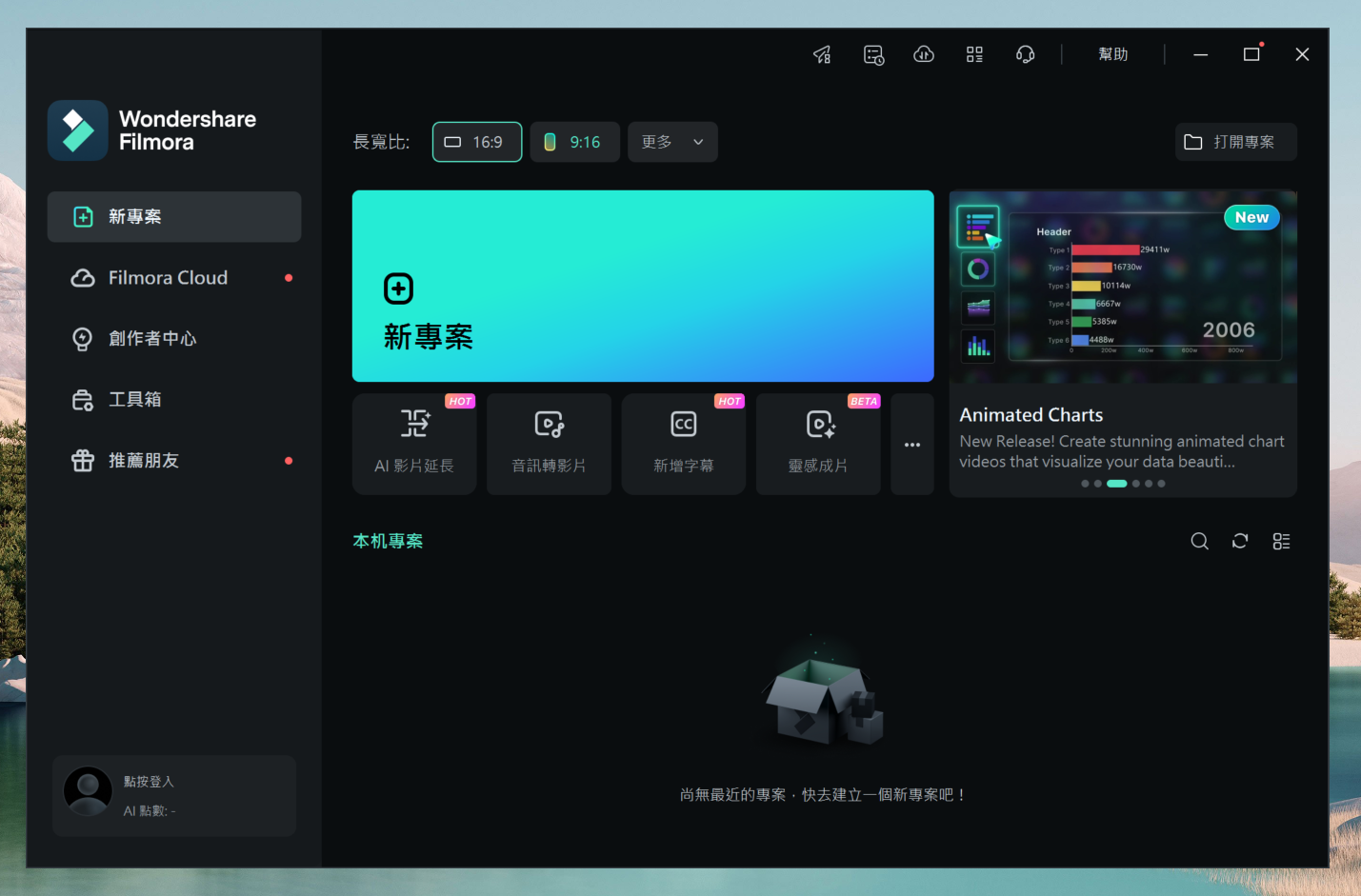Show more tools via three-dot button
Viewport: 1361px width, 896px height.
click(x=912, y=445)
